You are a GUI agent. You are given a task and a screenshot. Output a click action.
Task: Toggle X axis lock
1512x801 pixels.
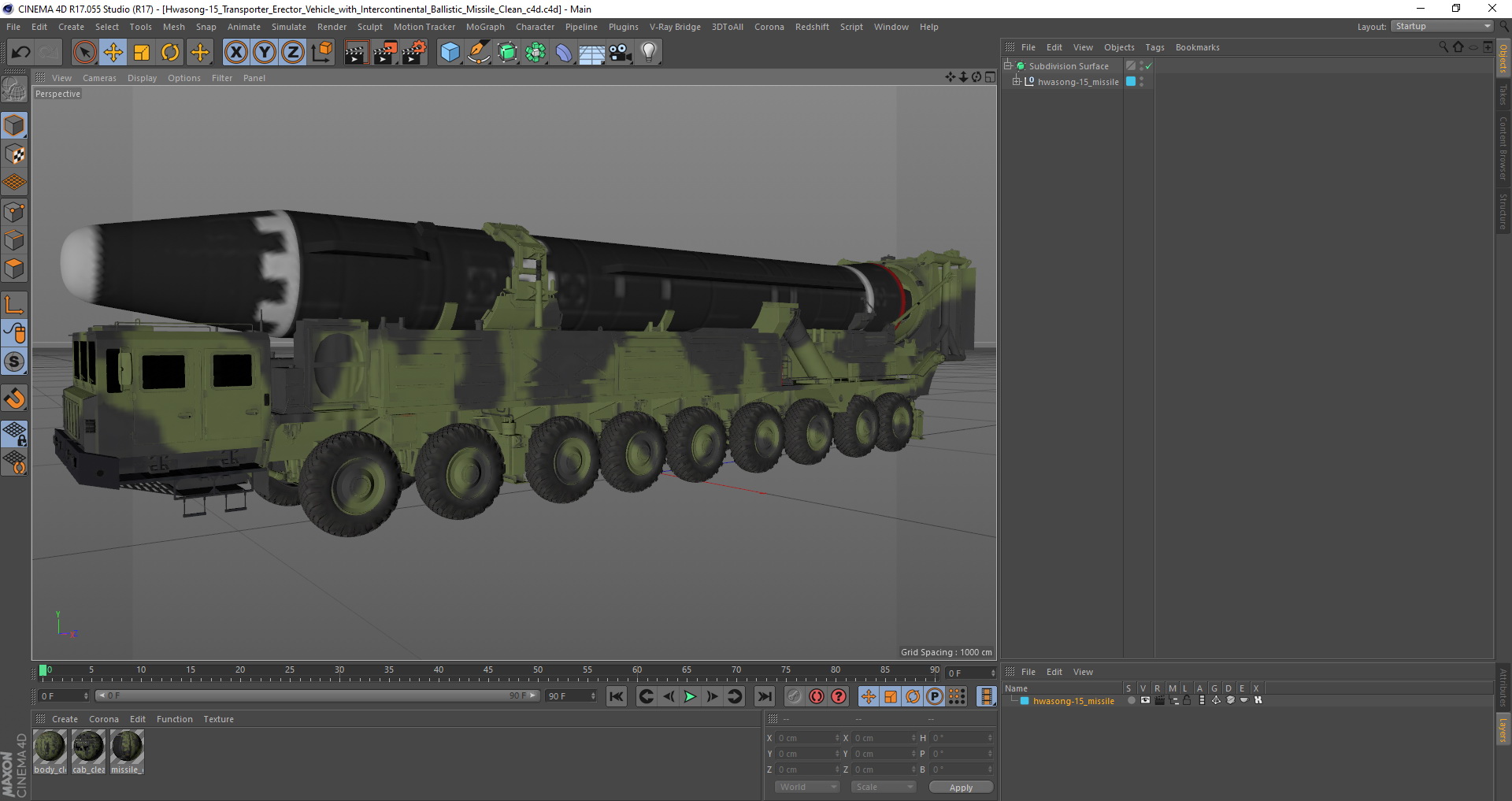(235, 53)
